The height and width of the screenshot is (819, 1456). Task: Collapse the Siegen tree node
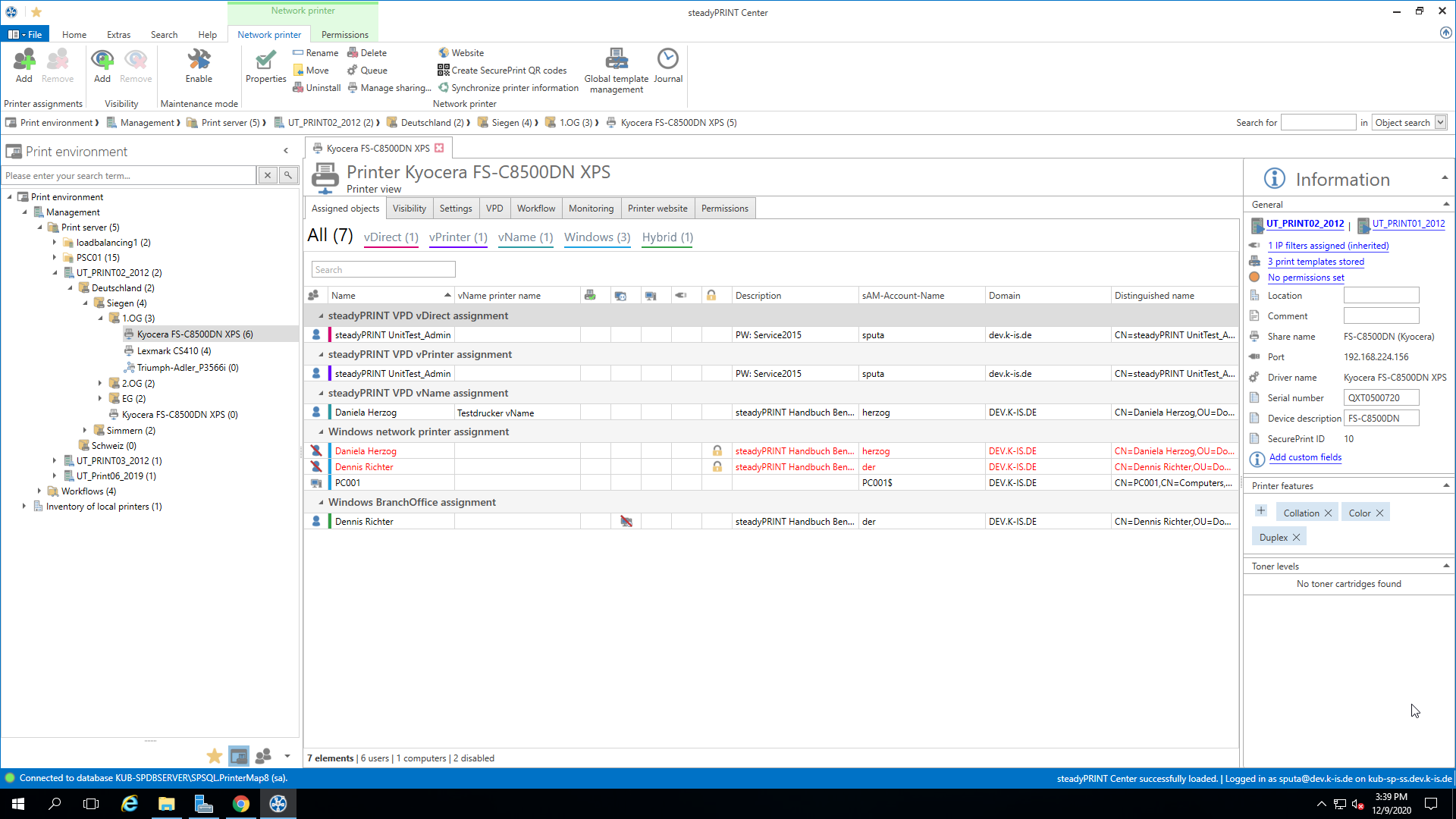[x=85, y=303]
